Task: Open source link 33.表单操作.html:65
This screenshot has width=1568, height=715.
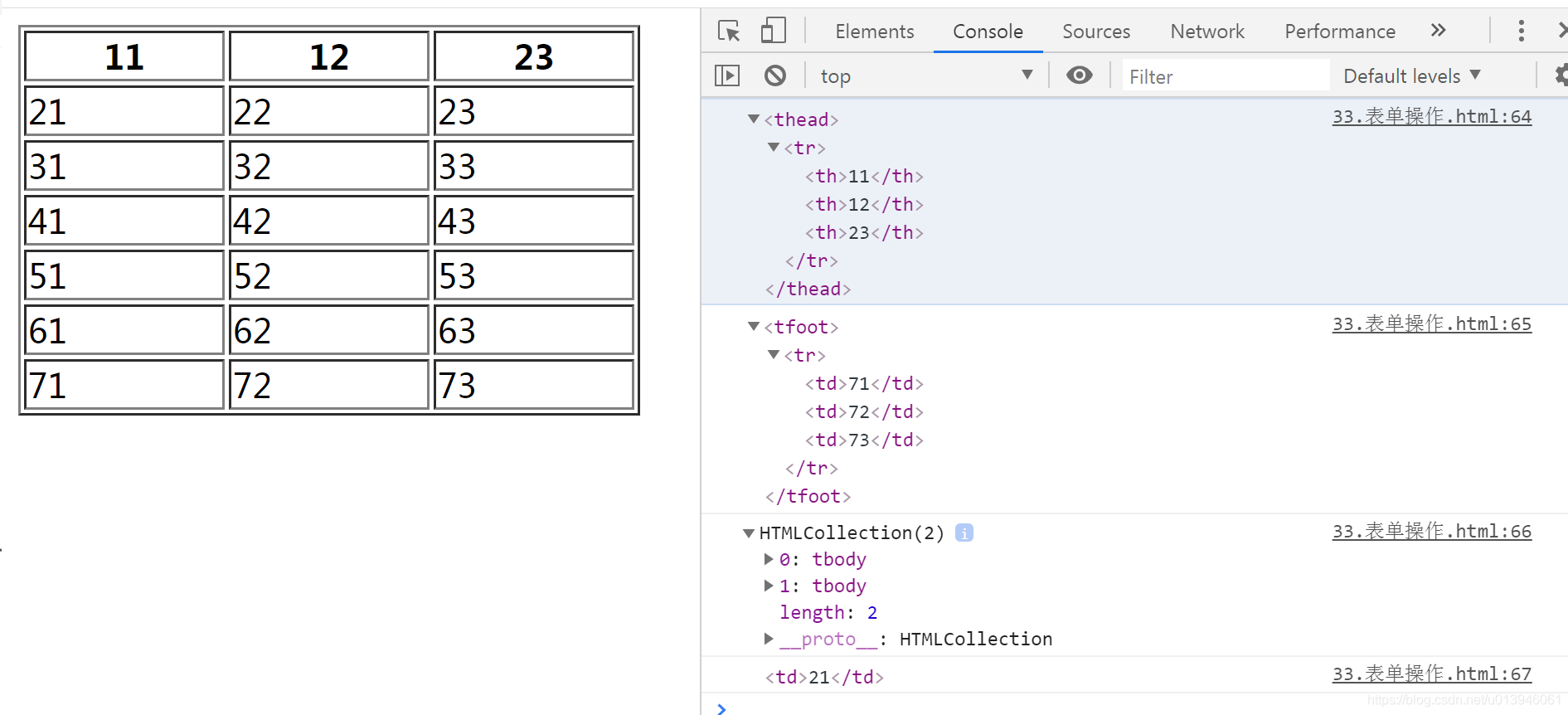Action: (1432, 323)
